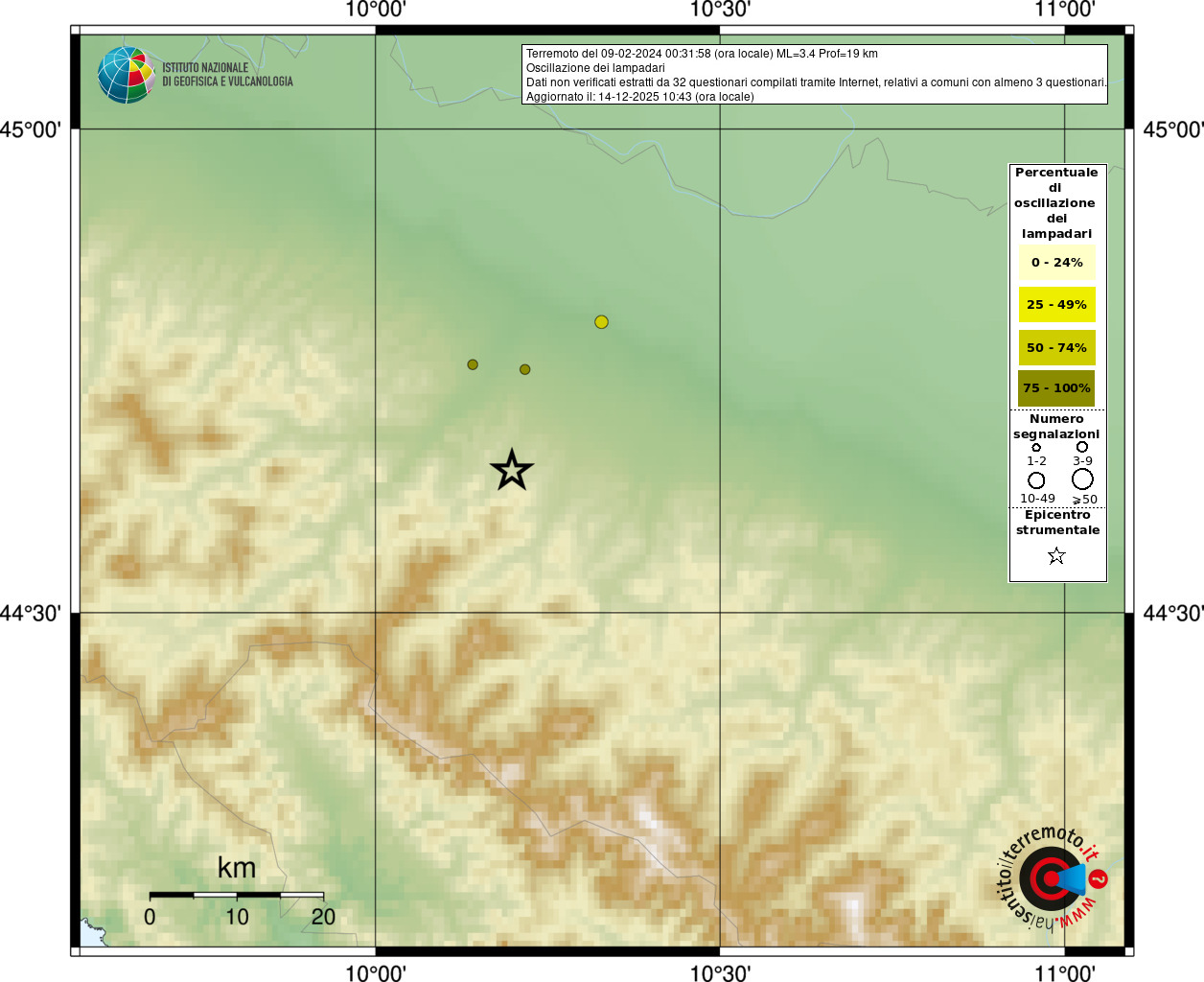The width and height of the screenshot is (1204, 982).
Task: Click the 3-9 reports legend circle
Action: (x=1082, y=447)
